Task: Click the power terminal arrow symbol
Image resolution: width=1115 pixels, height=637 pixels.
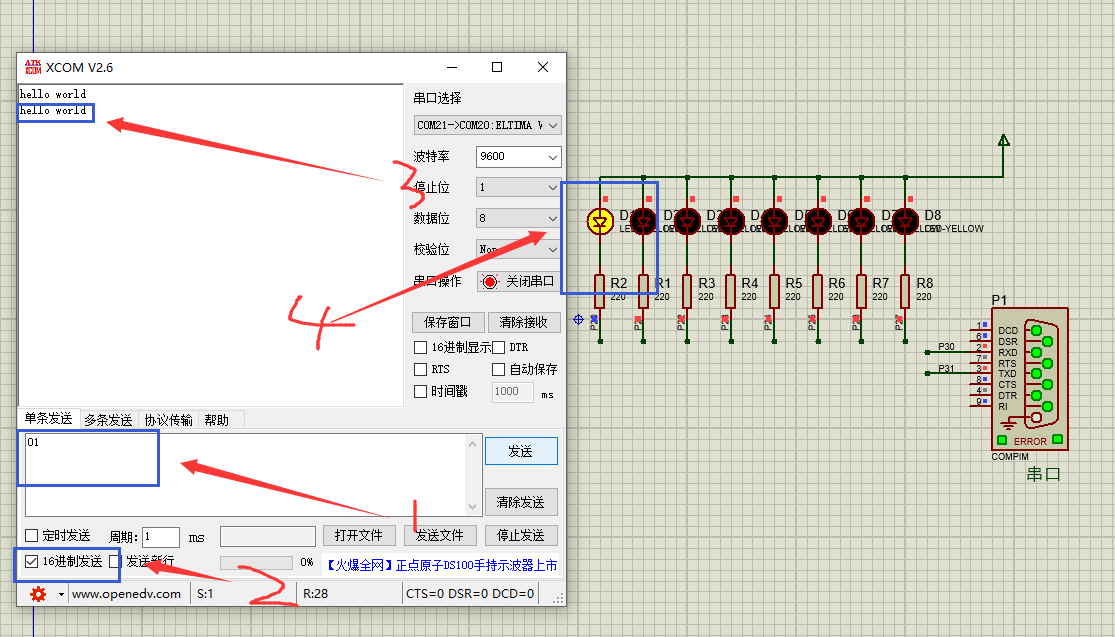Action: [1003, 141]
